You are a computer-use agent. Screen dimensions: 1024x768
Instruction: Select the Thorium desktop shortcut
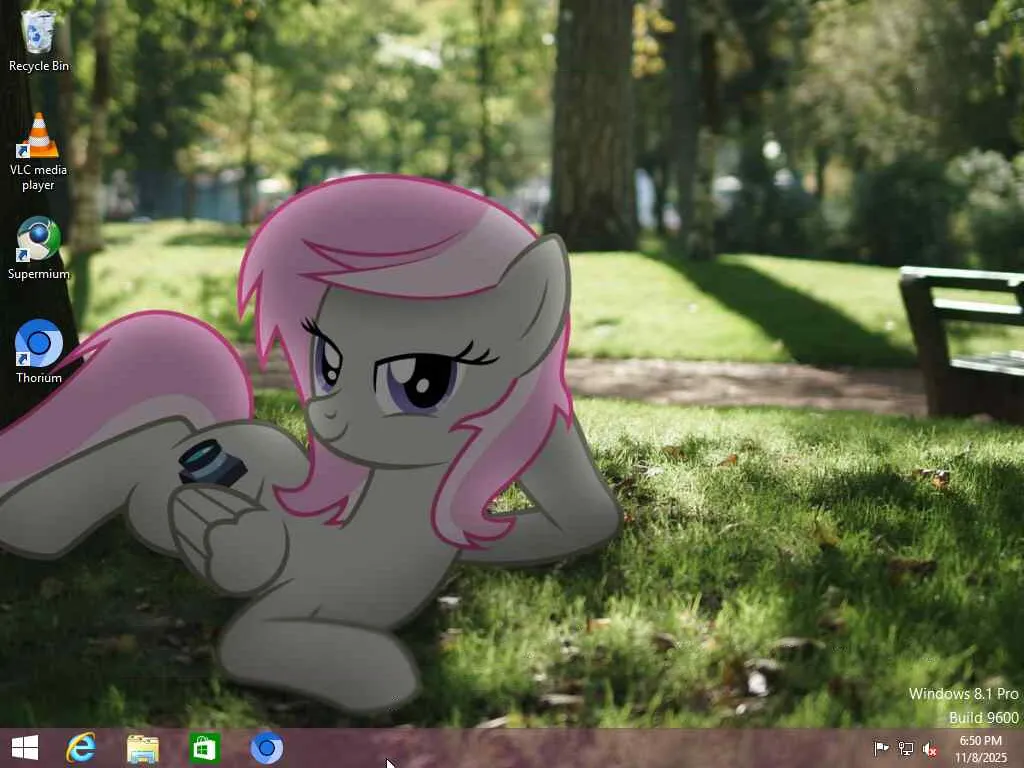(x=39, y=351)
